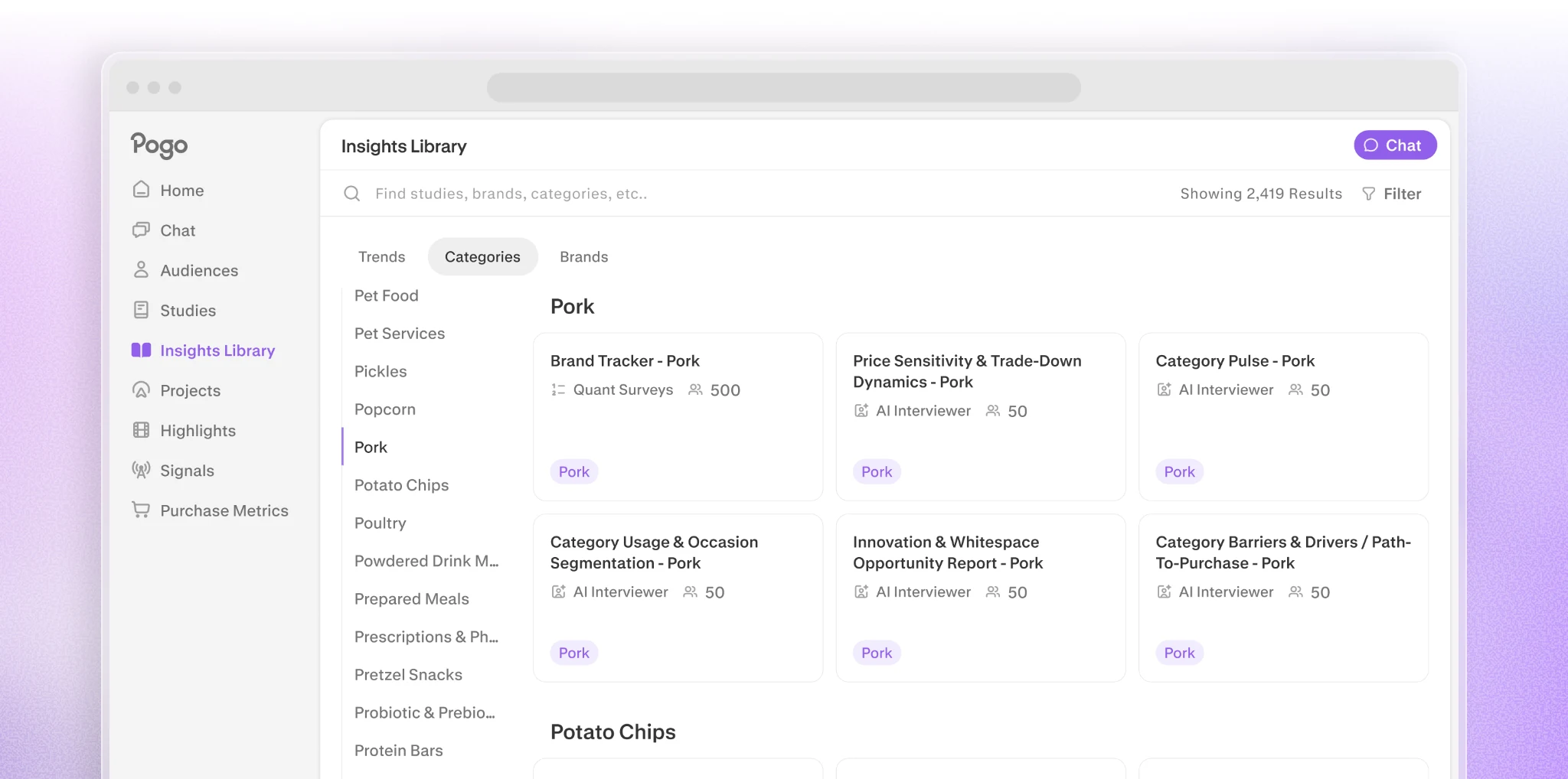Click the browser address bar
The width and height of the screenshot is (1568, 779).
[x=783, y=87]
